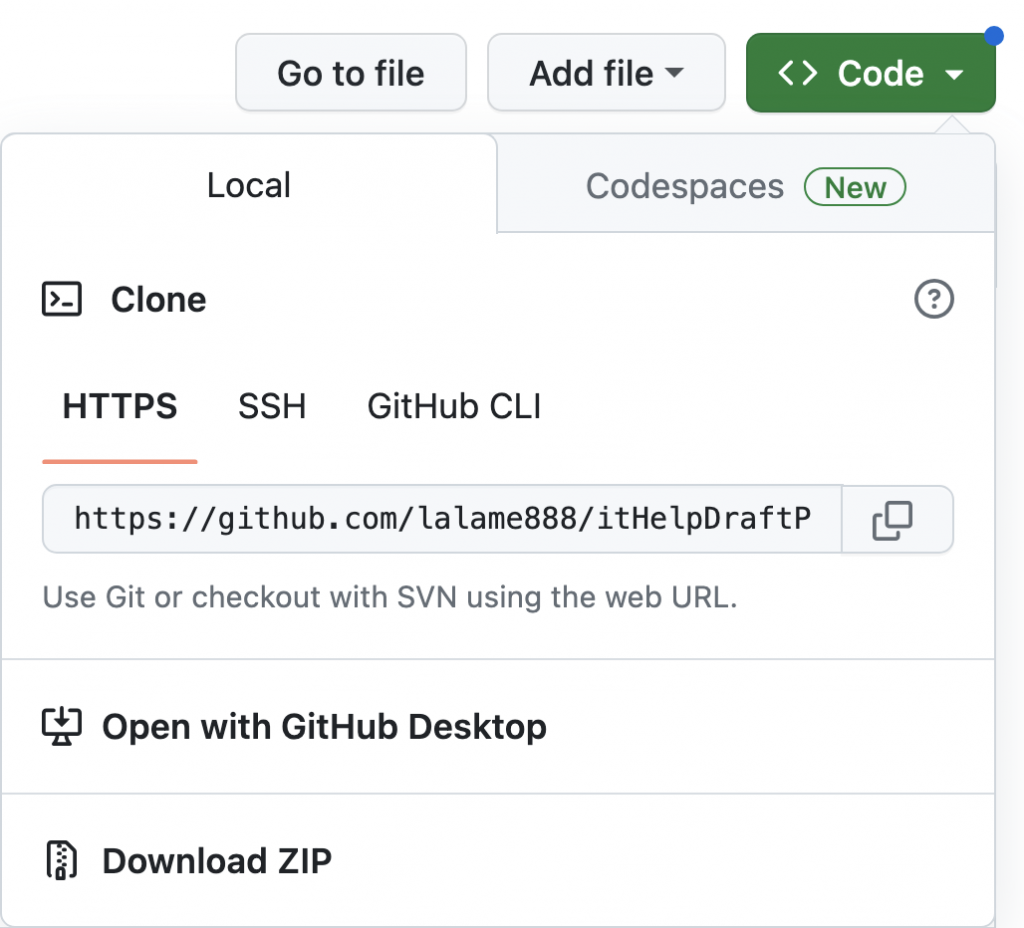The width and height of the screenshot is (1024, 928).
Task: Click the green New badge
Action: click(x=855, y=187)
